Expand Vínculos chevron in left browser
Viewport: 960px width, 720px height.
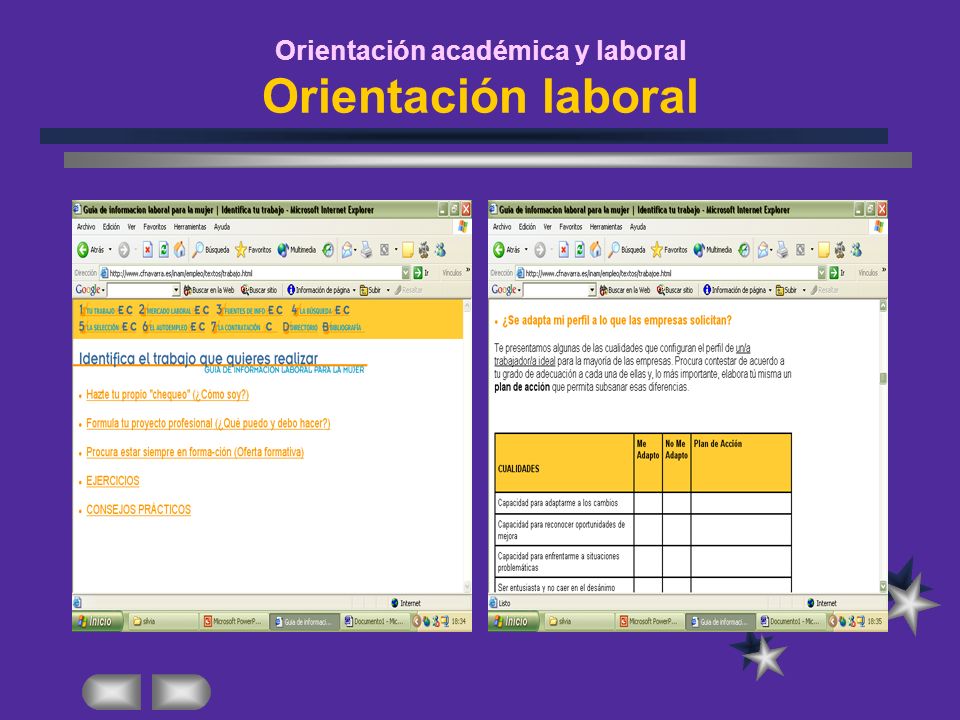468,270
